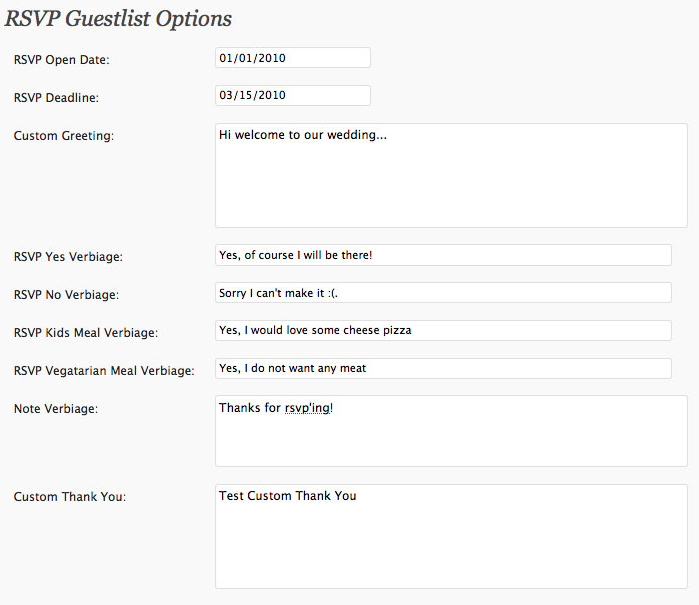Click the "RSVP Kids Meal Verbiage:" label
This screenshot has width=699, height=605.
click(x=86, y=332)
